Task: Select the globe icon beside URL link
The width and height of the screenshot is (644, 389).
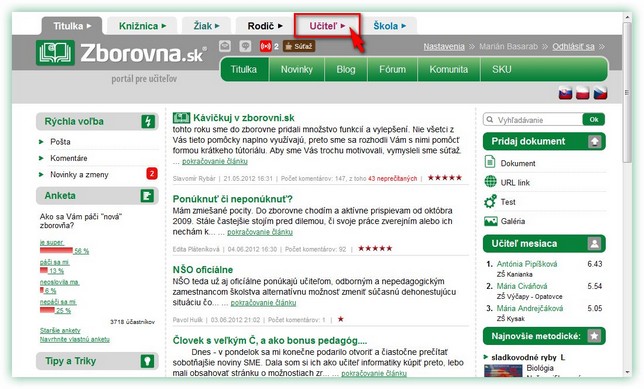Action: (490, 181)
